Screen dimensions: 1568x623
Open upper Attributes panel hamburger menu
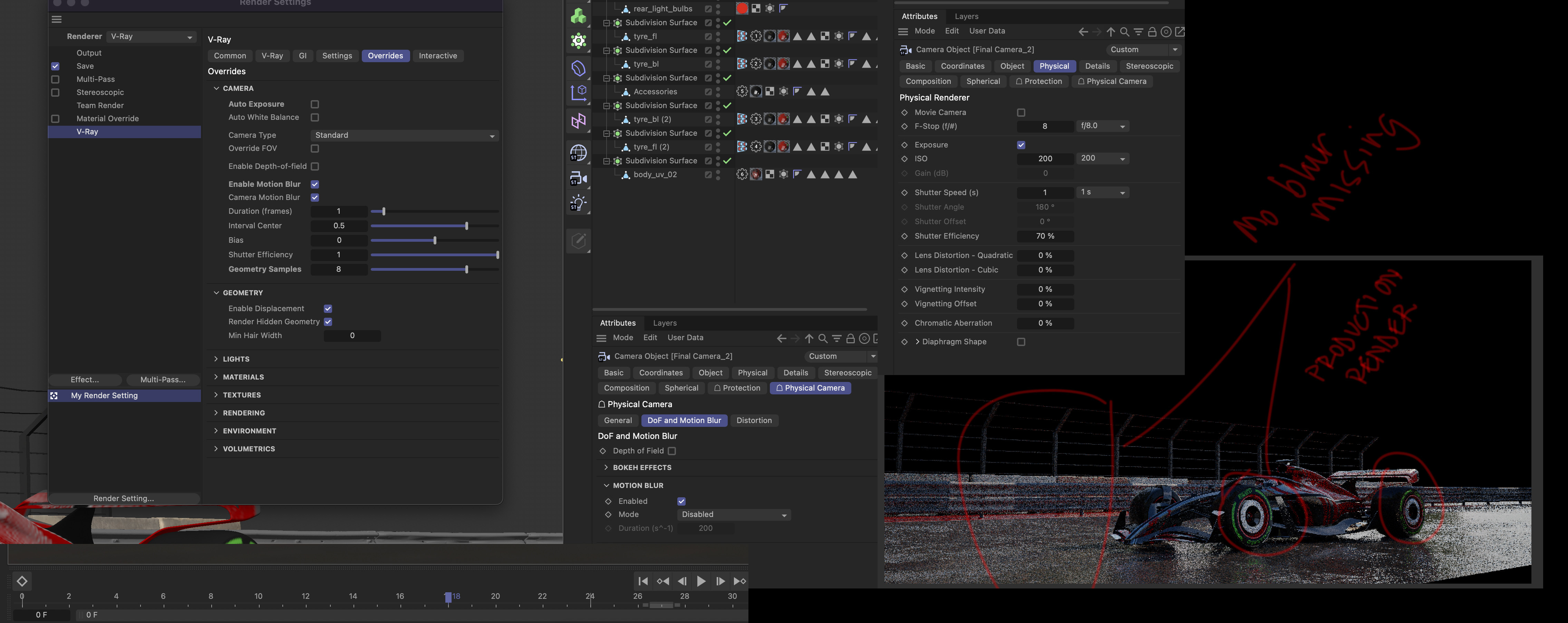pos(903,32)
